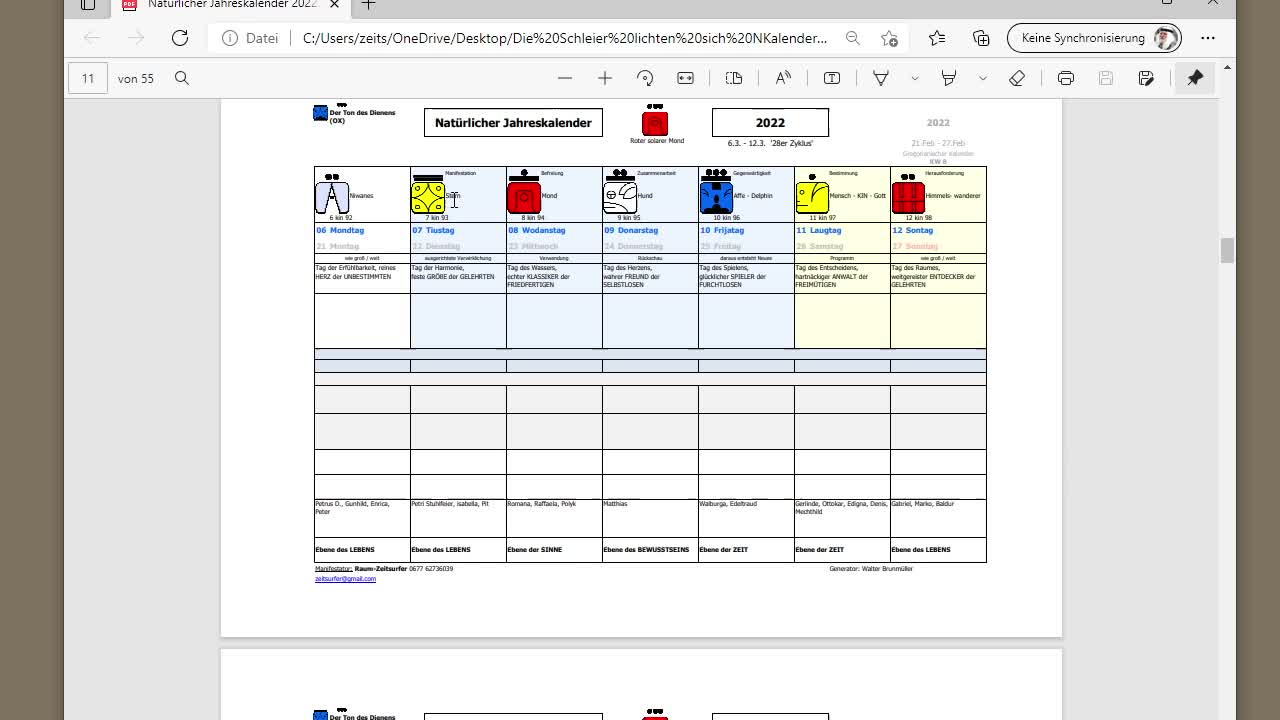Refresh the browser page
The width and height of the screenshot is (1280, 720).
(x=180, y=38)
